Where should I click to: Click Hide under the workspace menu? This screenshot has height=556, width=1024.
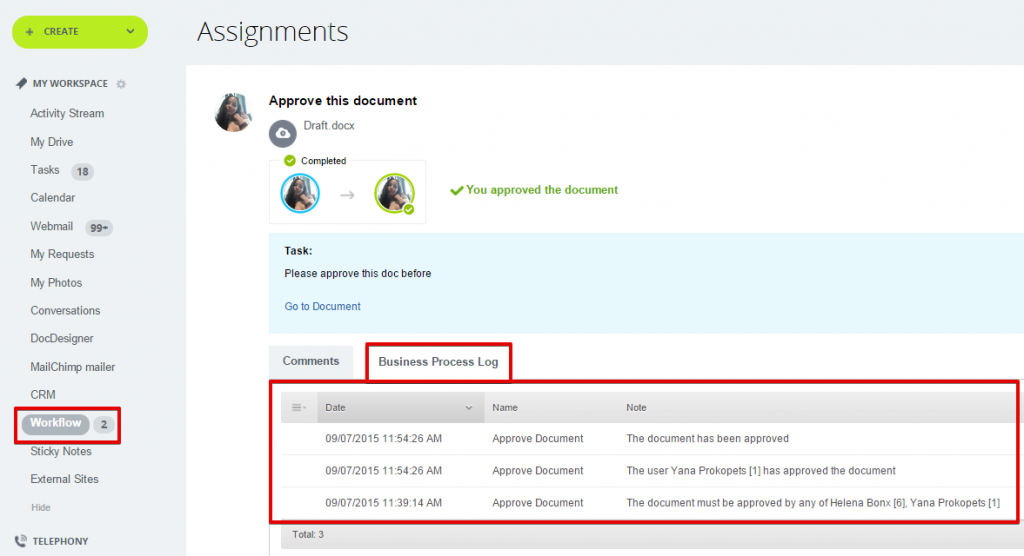point(40,508)
